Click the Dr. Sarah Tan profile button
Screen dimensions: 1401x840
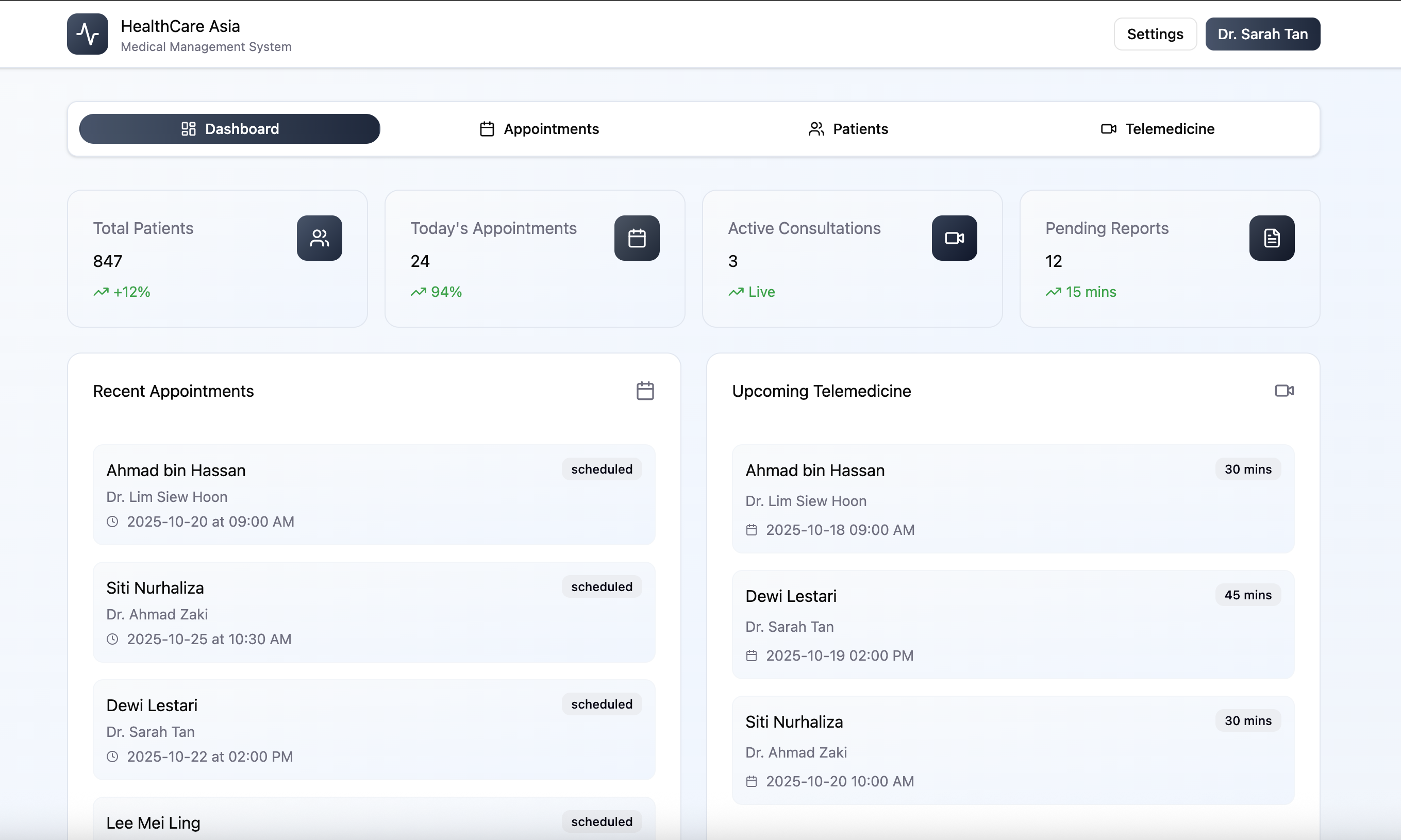pos(1262,34)
